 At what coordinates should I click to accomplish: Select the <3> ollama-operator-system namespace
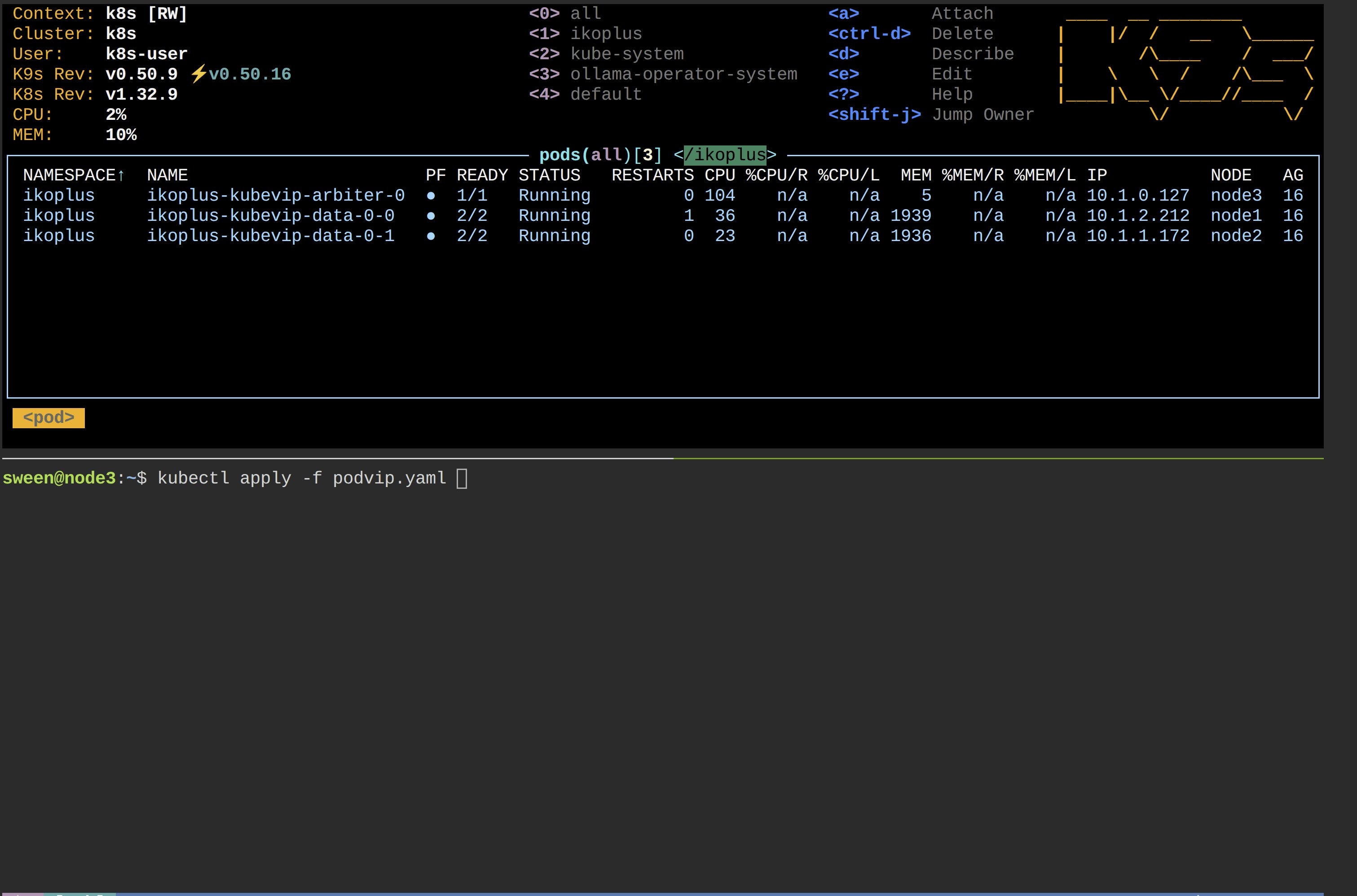click(x=663, y=74)
